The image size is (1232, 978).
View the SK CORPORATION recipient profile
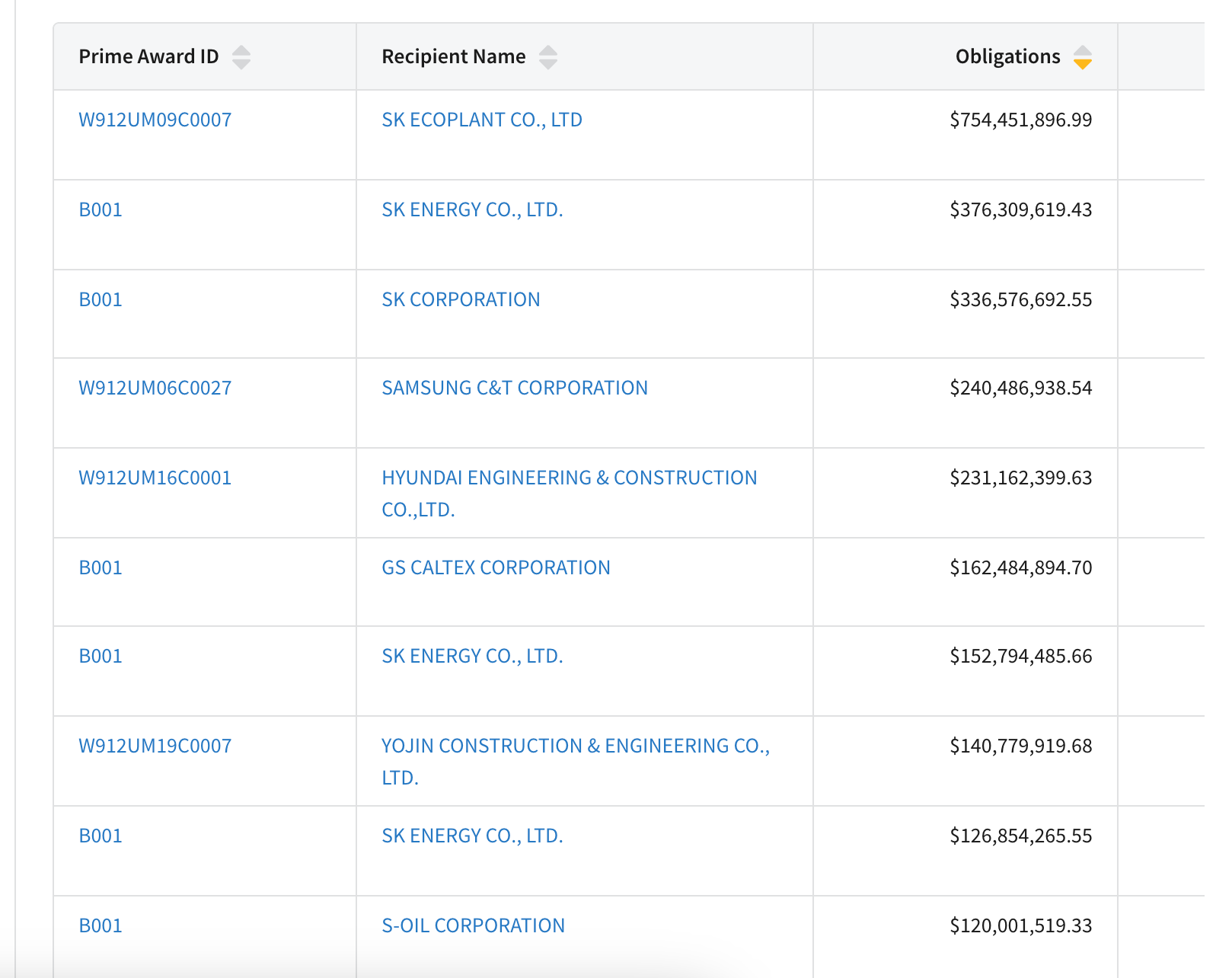pyautogui.click(x=461, y=299)
